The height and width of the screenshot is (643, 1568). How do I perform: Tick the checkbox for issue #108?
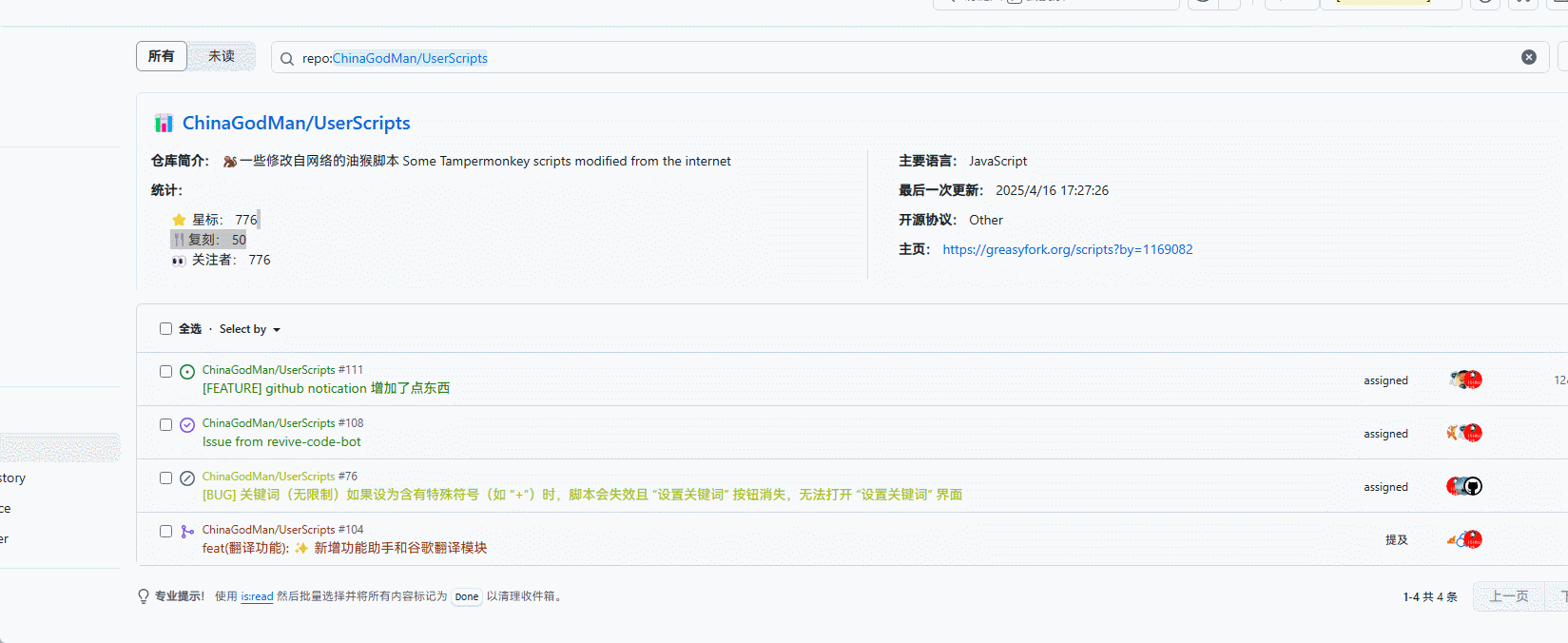point(165,425)
